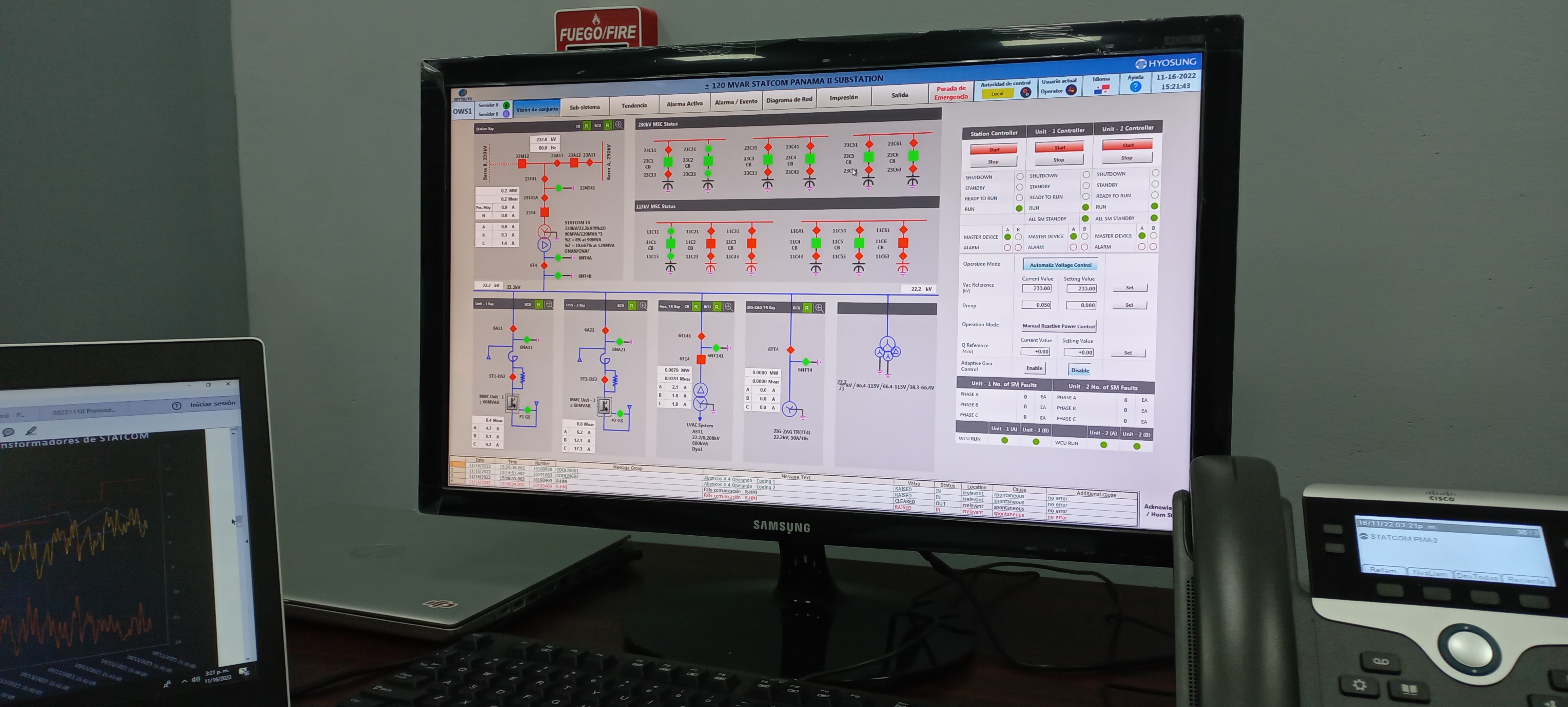Select the 11C6 CB red breaker

[x=903, y=243]
